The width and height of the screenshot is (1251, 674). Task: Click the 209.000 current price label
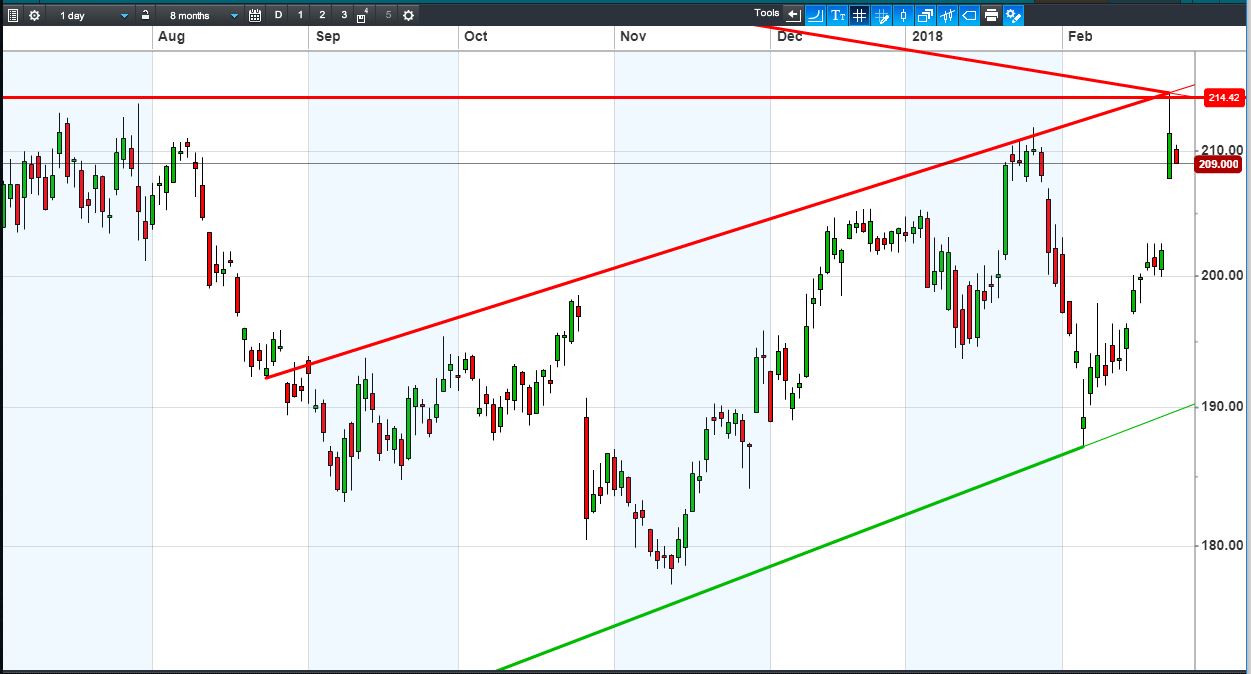[x=1218, y=164]
